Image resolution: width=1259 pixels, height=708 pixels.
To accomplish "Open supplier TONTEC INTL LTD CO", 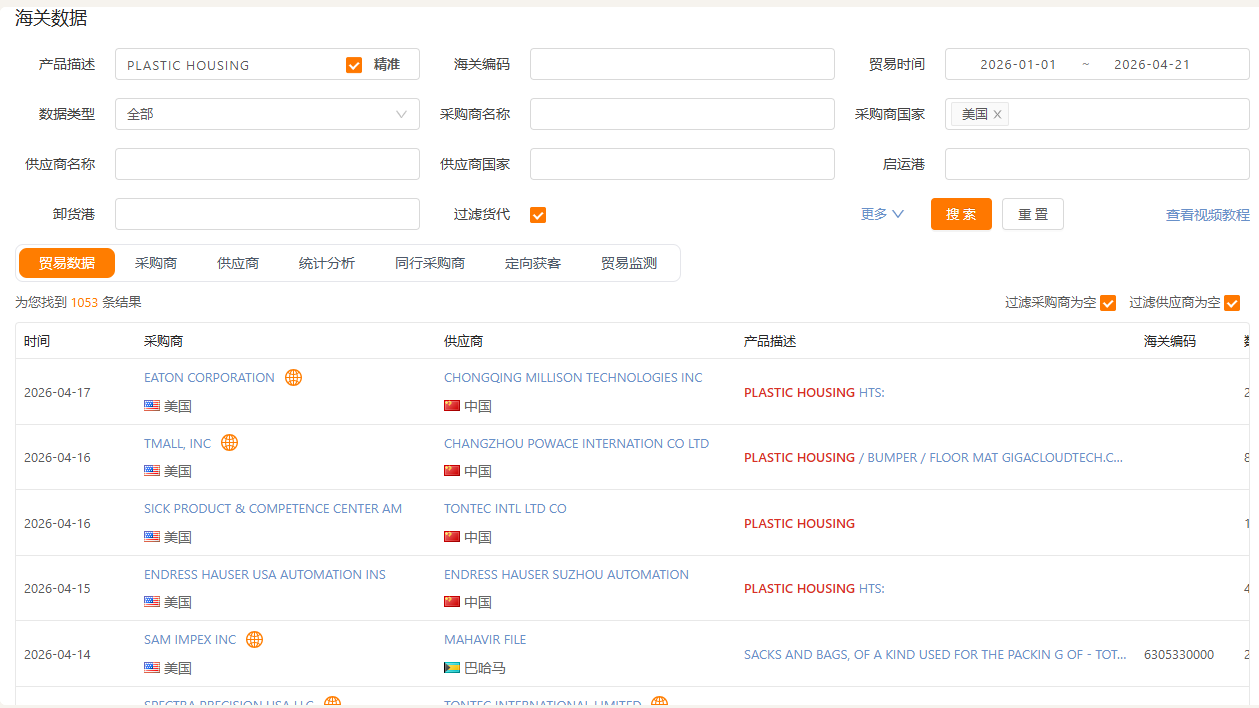I will tap(505, 508).
